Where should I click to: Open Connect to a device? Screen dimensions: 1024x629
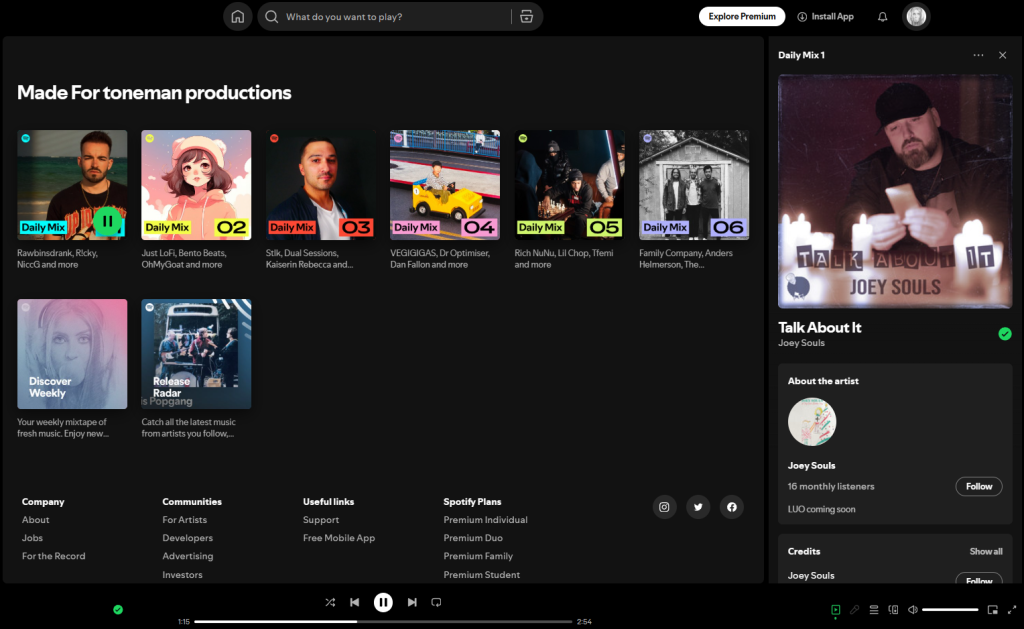(x=893, y=609)
